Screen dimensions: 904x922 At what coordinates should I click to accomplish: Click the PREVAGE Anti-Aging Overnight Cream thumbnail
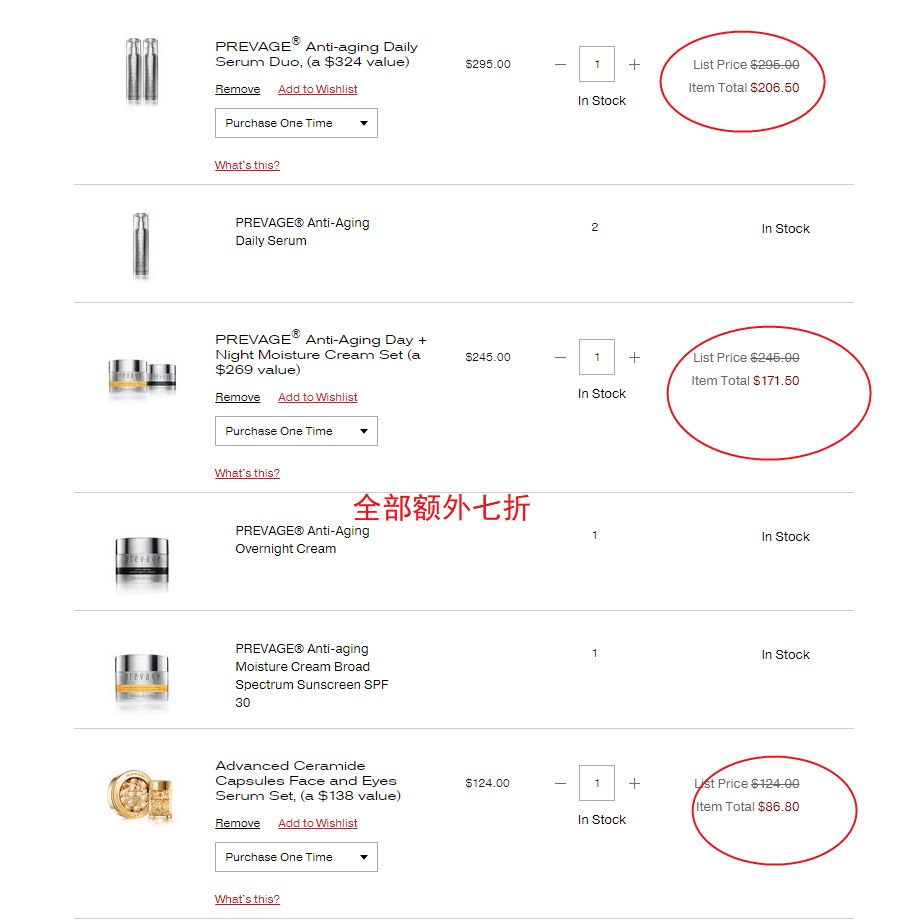[x=141, y=561]
